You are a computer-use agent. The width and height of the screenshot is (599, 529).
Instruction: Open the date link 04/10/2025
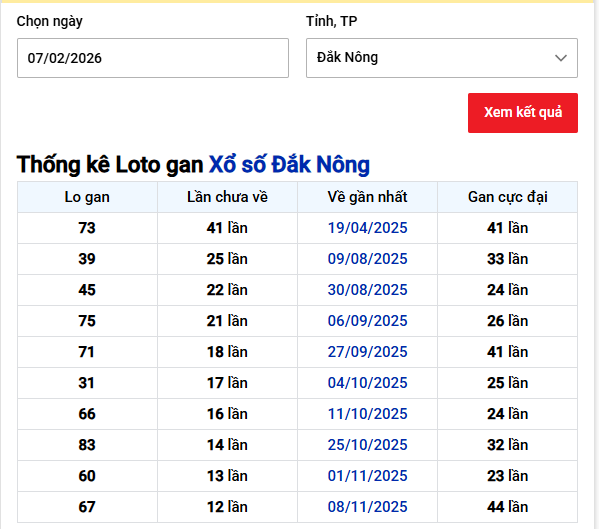pyautogui.click(x=367, y=383)
